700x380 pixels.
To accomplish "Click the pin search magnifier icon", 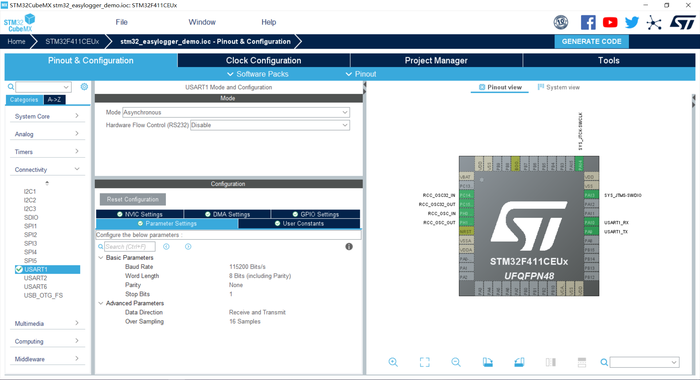I will tap(604, 362).
